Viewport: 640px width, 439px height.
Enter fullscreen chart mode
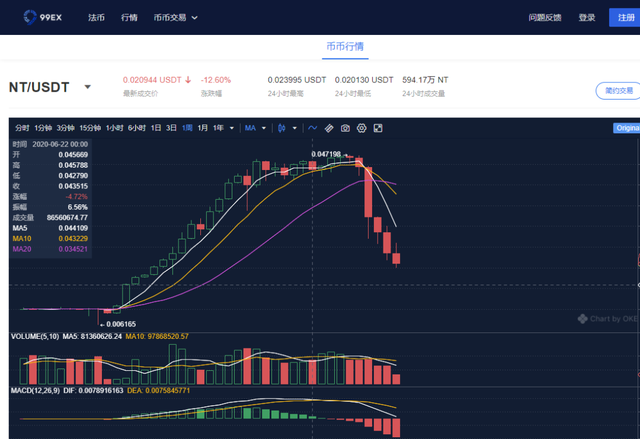click(378, 128)
